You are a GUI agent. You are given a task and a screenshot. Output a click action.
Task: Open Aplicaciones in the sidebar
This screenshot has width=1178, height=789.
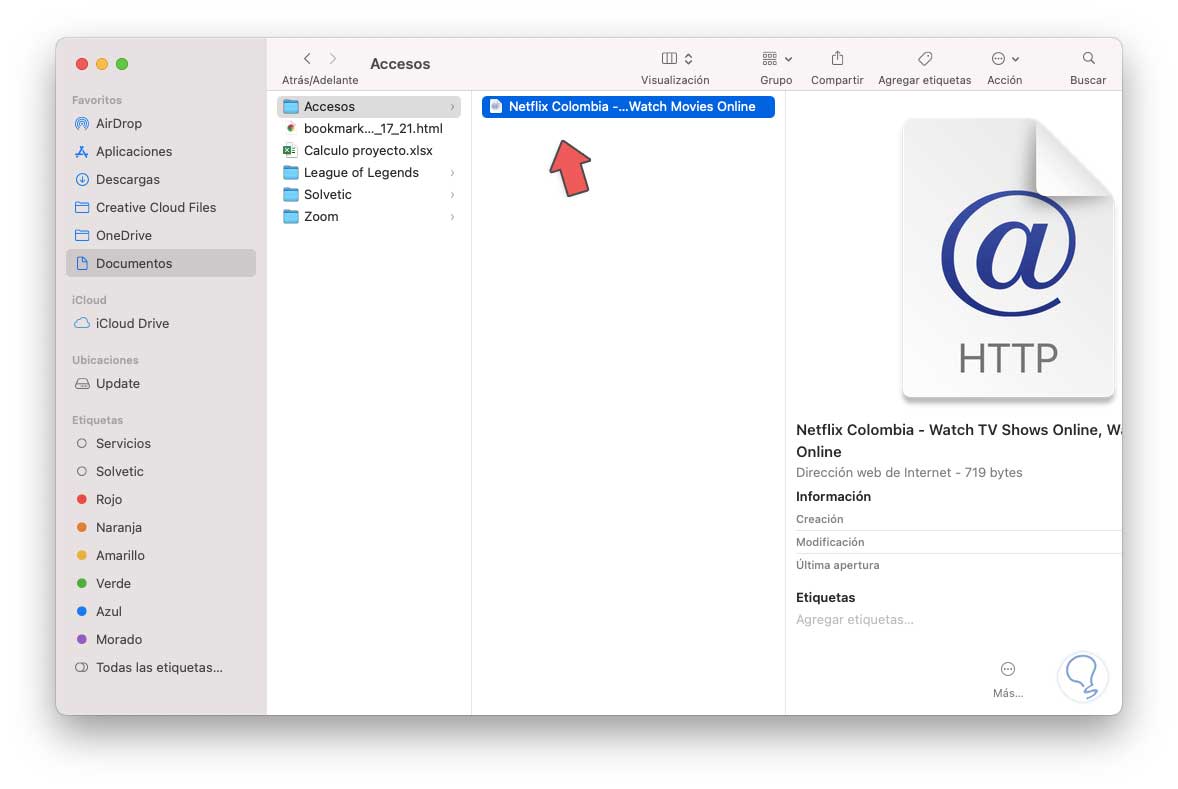point(161,151)
